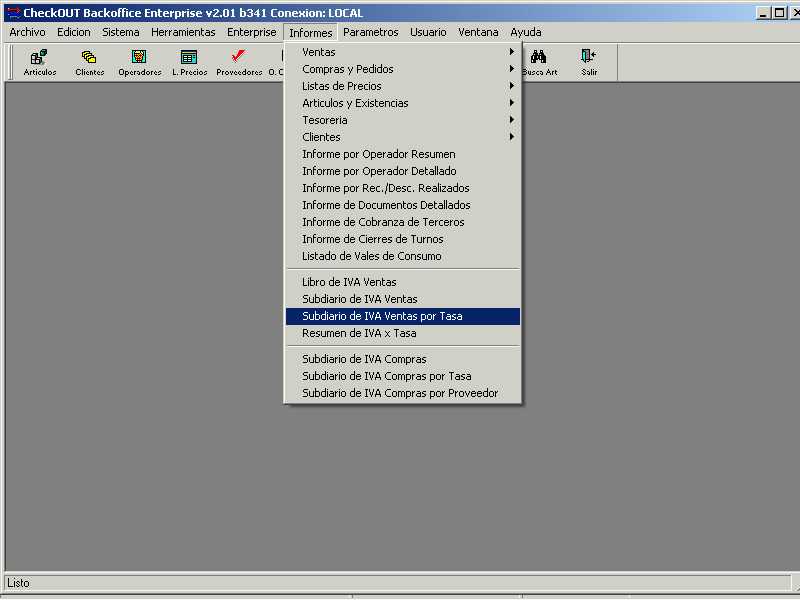The width and height of the screenshot is (800, 600).
Task: Select Informe de Cierres de Turnos
Action: coord(403,239)
